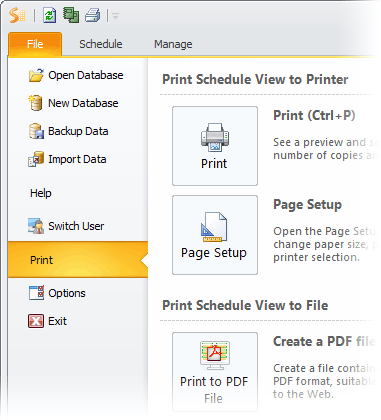Click the New Database cylinder icon
The width and height of the screenshot is (381, 420).
[x=35, y=103]
